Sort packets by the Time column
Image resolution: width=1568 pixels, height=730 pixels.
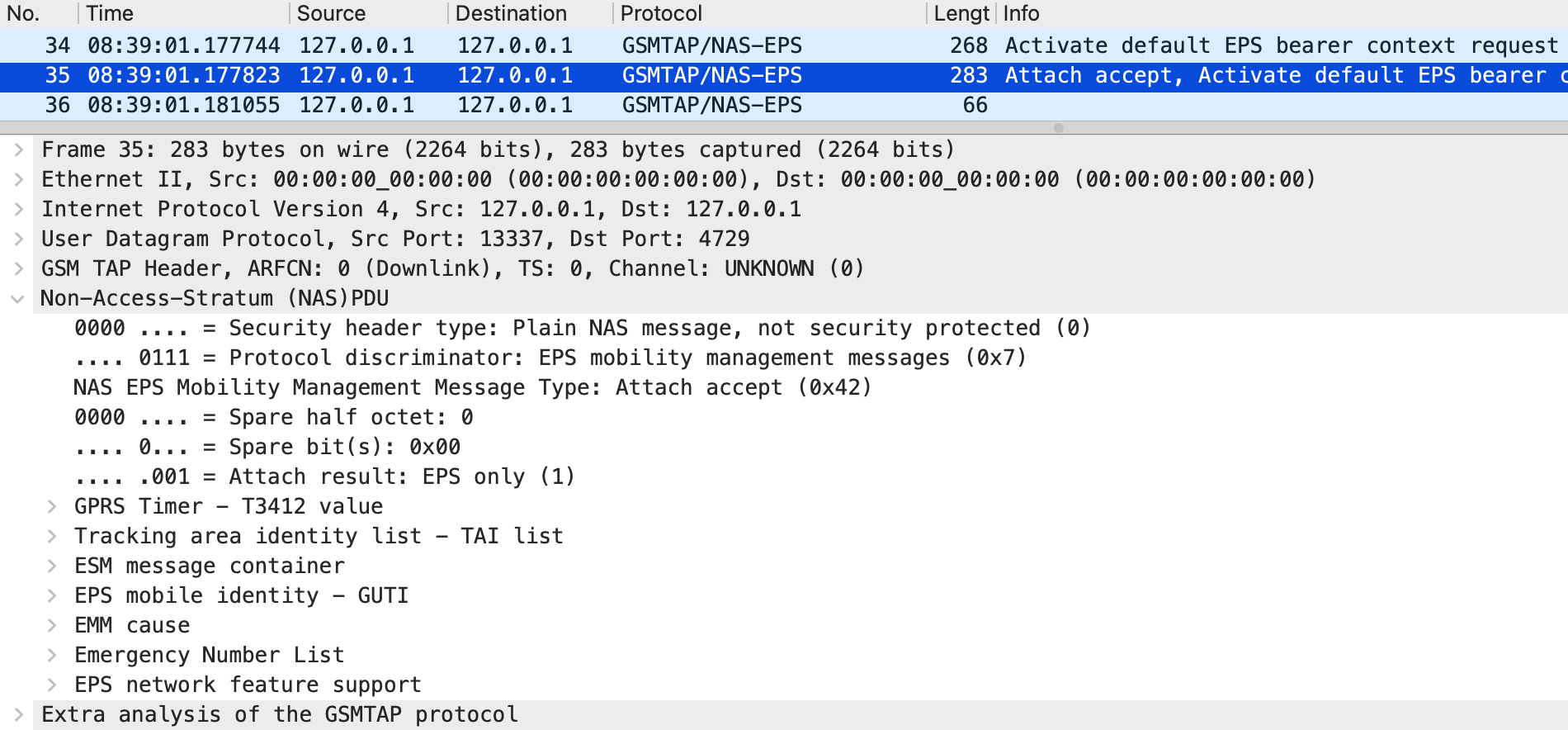click(183, 13)
